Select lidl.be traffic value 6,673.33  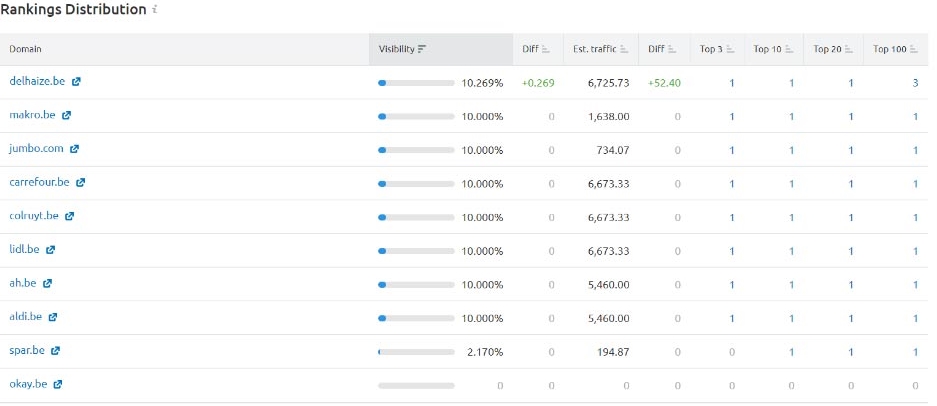tap(608, 251)
